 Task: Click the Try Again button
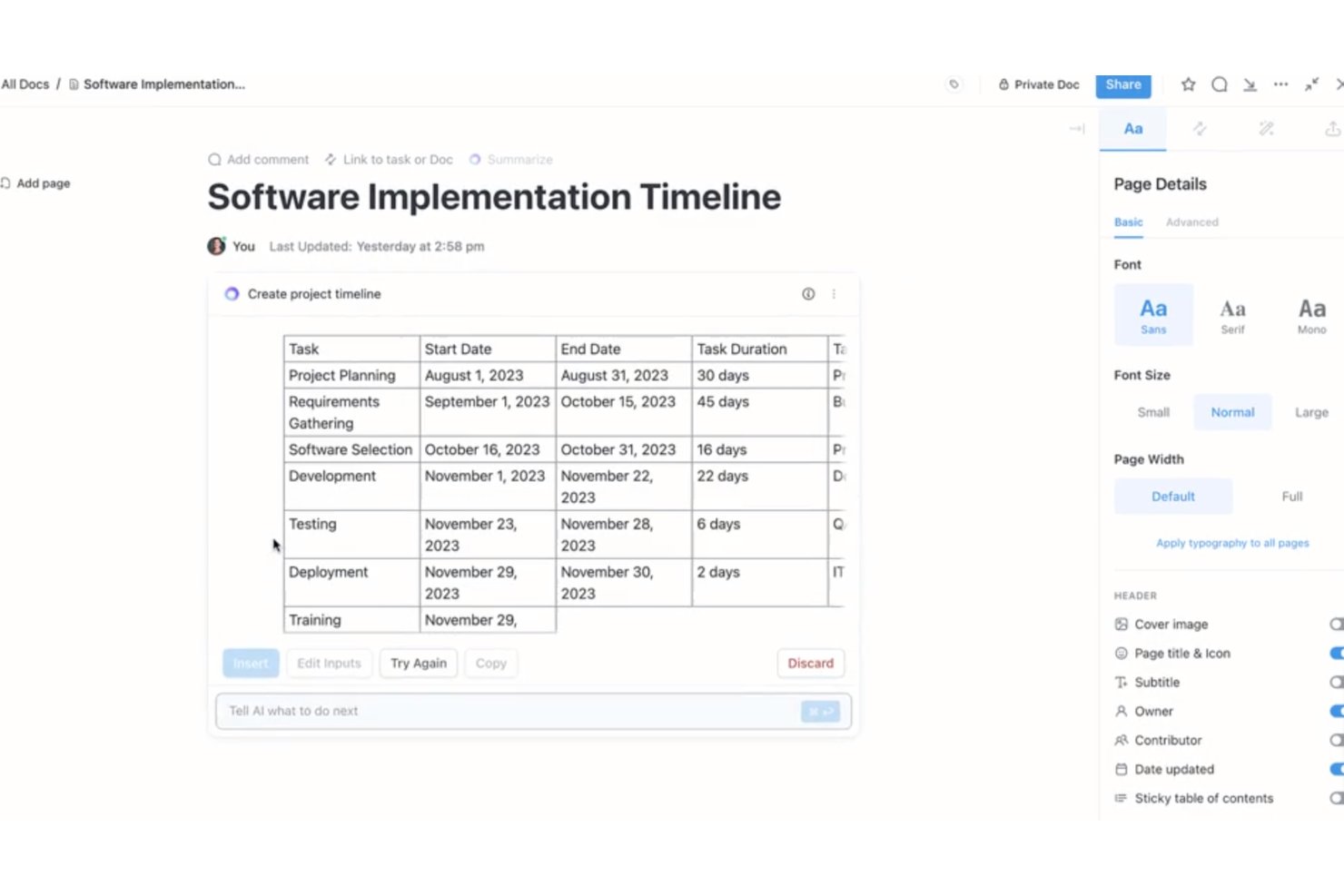pos(419,664)
